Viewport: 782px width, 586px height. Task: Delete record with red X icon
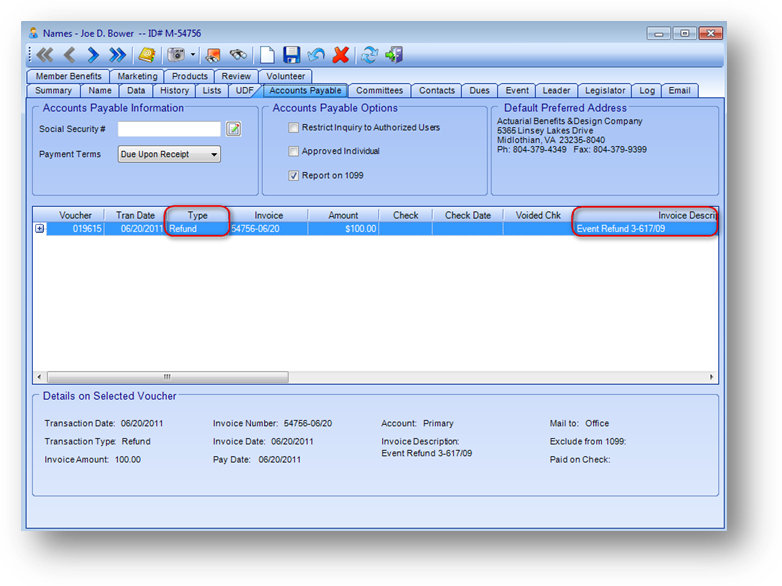(x=341, y=55)
